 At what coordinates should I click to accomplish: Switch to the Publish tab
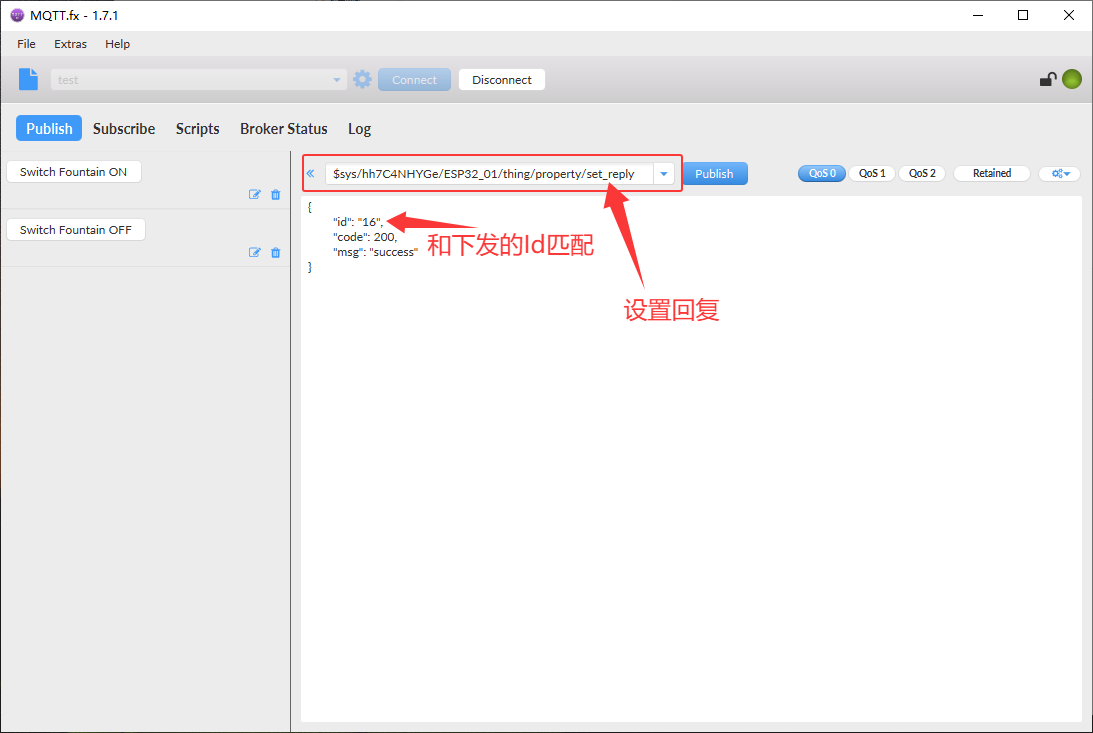49,128
